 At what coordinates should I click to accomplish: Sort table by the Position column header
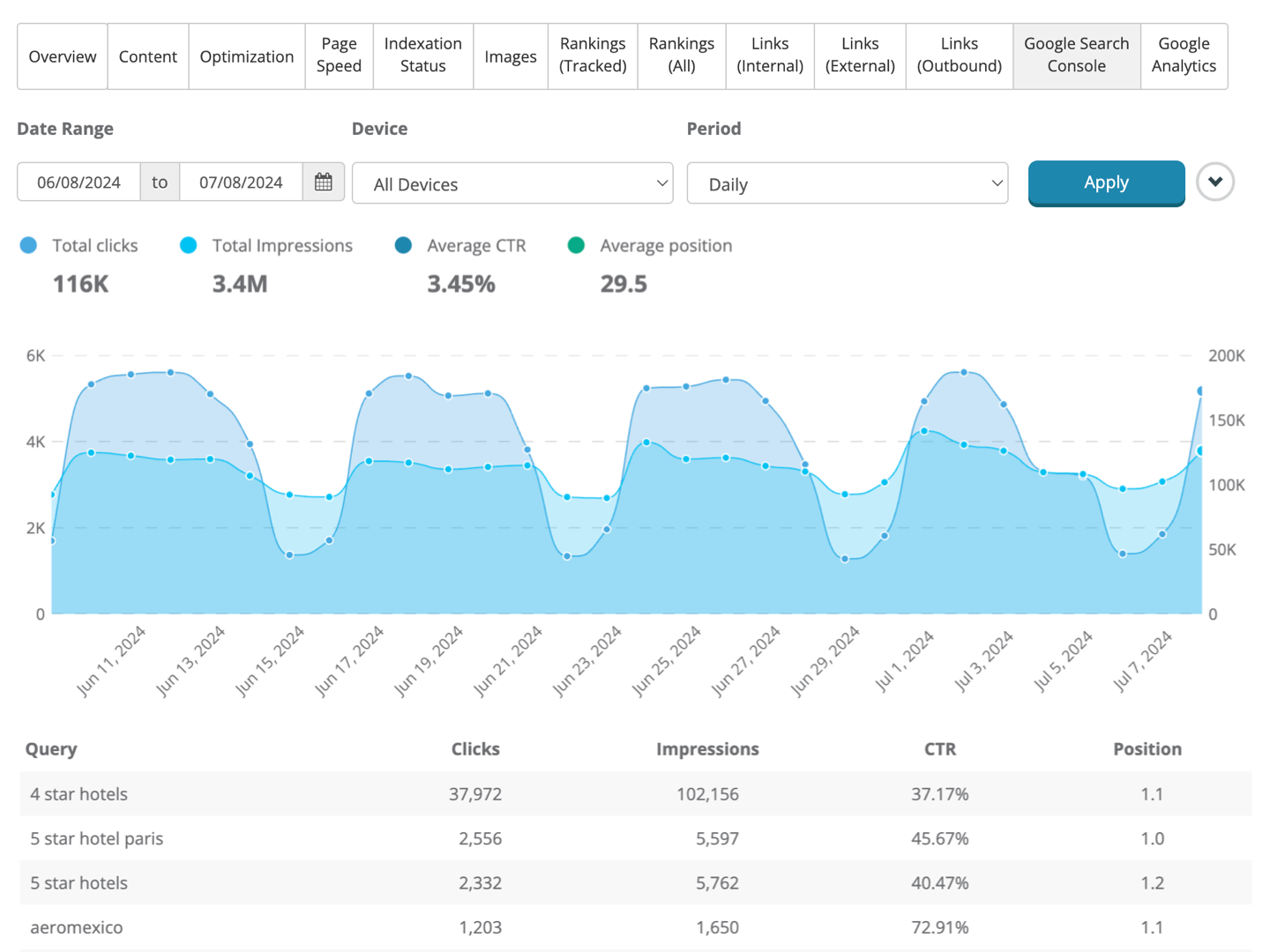[x=1147, y=749]
